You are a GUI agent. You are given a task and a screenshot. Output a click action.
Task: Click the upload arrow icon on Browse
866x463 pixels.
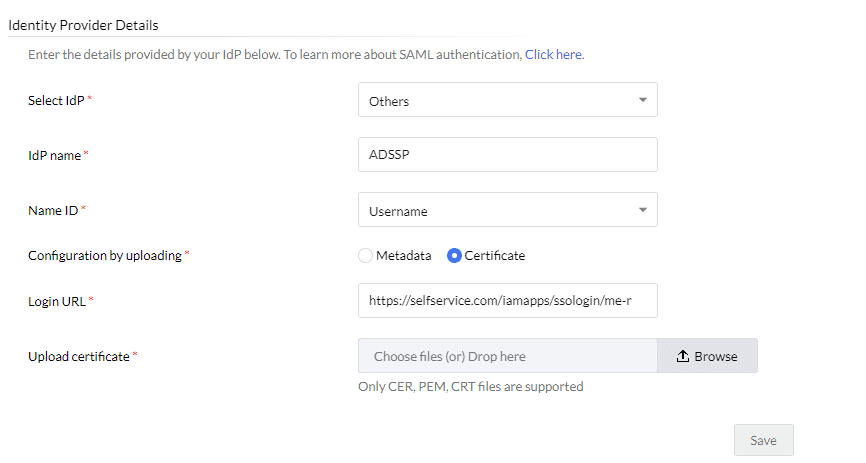pyautogui.click(x=683, y=356)
